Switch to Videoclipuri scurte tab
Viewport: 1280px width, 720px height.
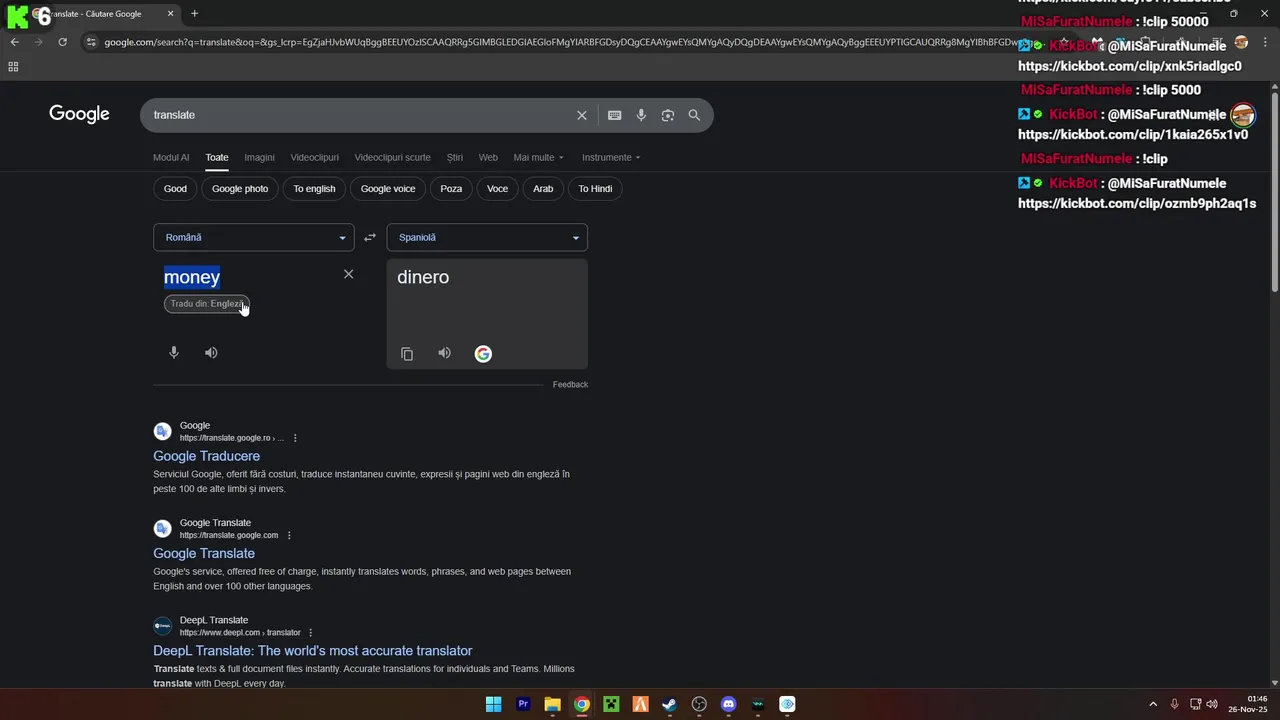tap(392, 157)
